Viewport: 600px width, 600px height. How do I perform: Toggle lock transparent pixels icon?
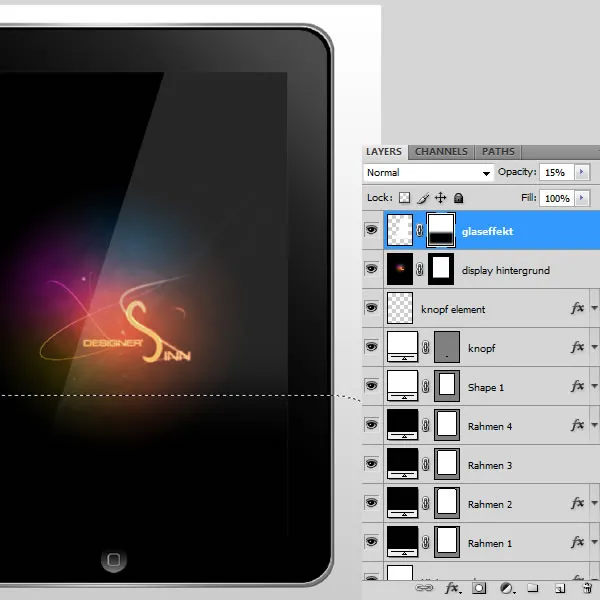(404, 198)
